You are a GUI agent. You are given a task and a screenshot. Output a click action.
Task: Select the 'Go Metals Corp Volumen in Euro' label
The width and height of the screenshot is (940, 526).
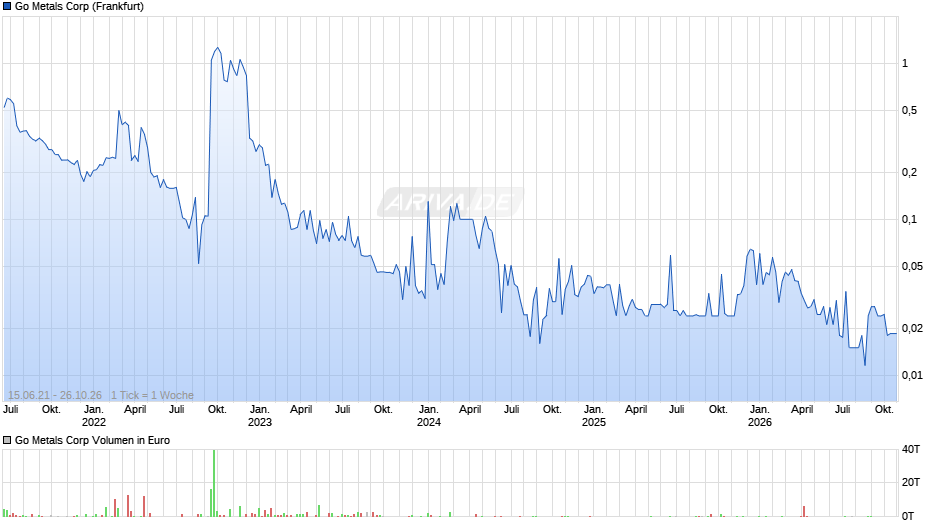92,440
